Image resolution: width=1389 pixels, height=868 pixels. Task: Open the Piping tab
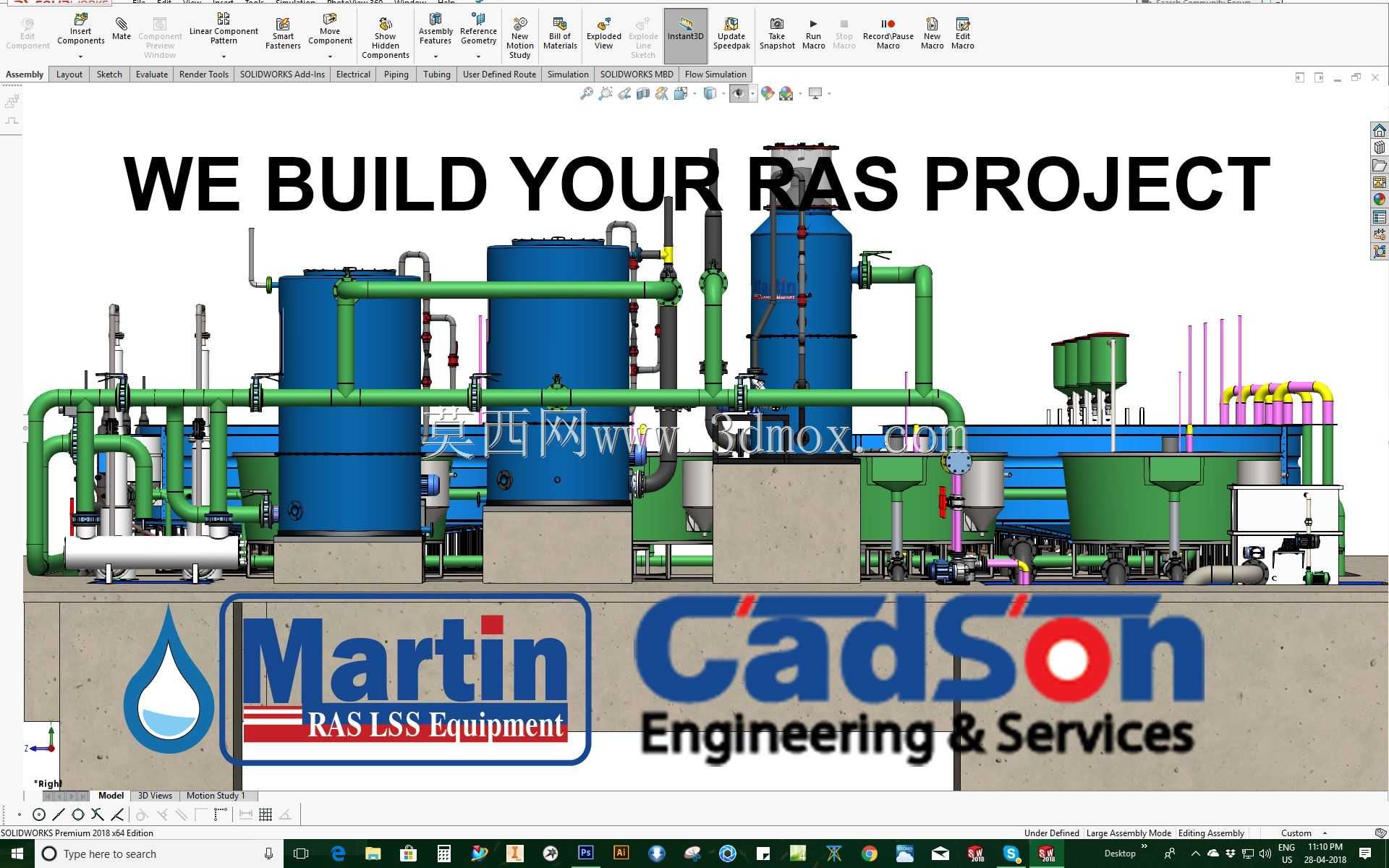[396, 75]
